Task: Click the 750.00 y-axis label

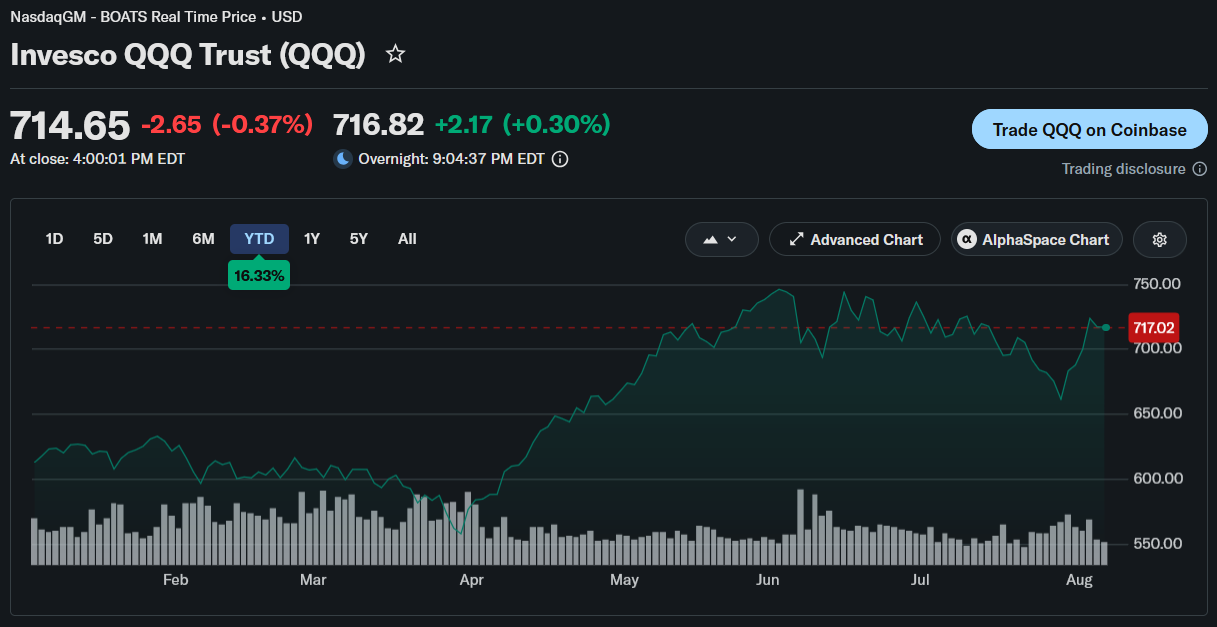Action: (1157, 284)
